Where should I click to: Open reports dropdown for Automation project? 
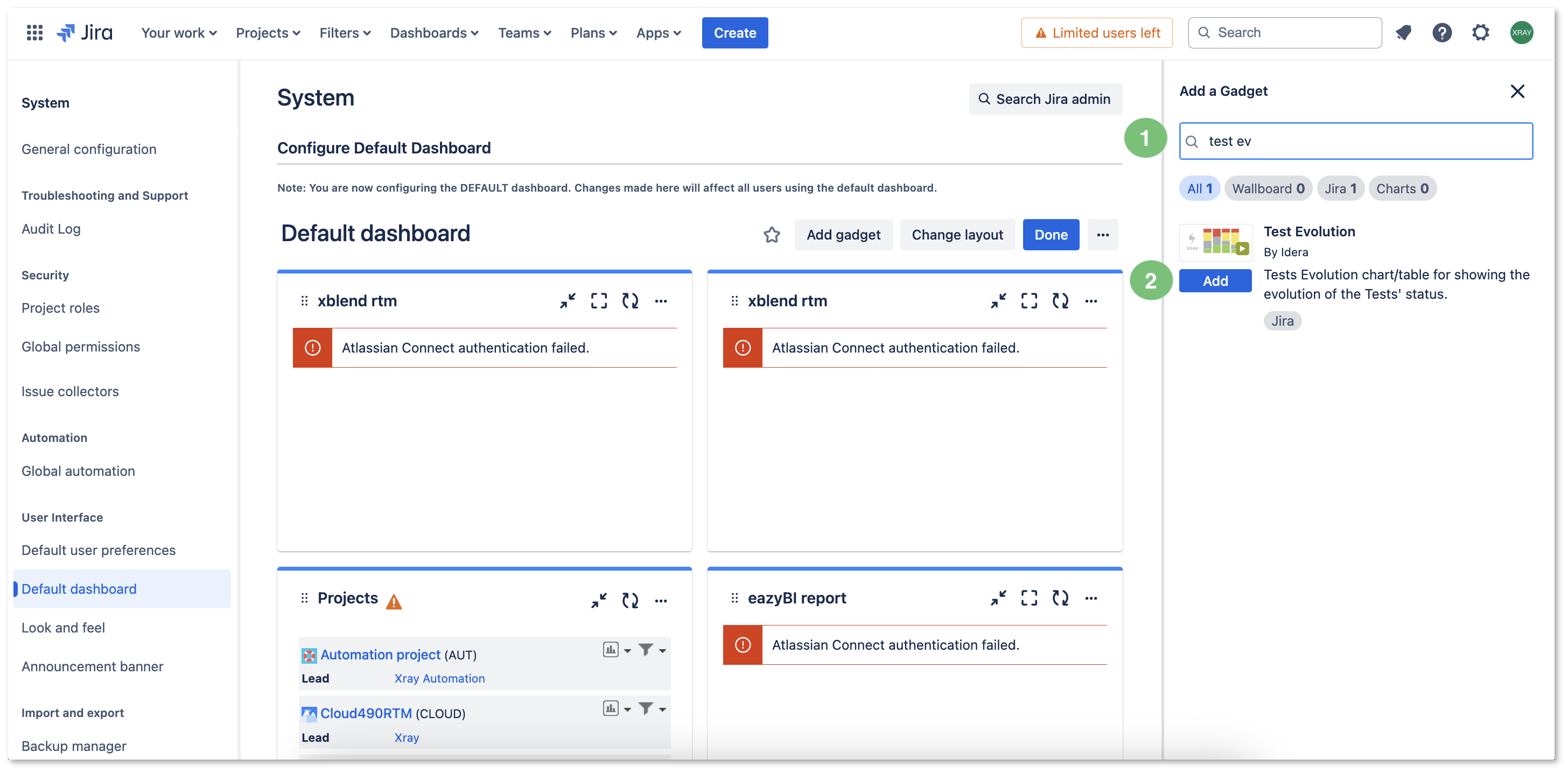[x=617, y=650]
